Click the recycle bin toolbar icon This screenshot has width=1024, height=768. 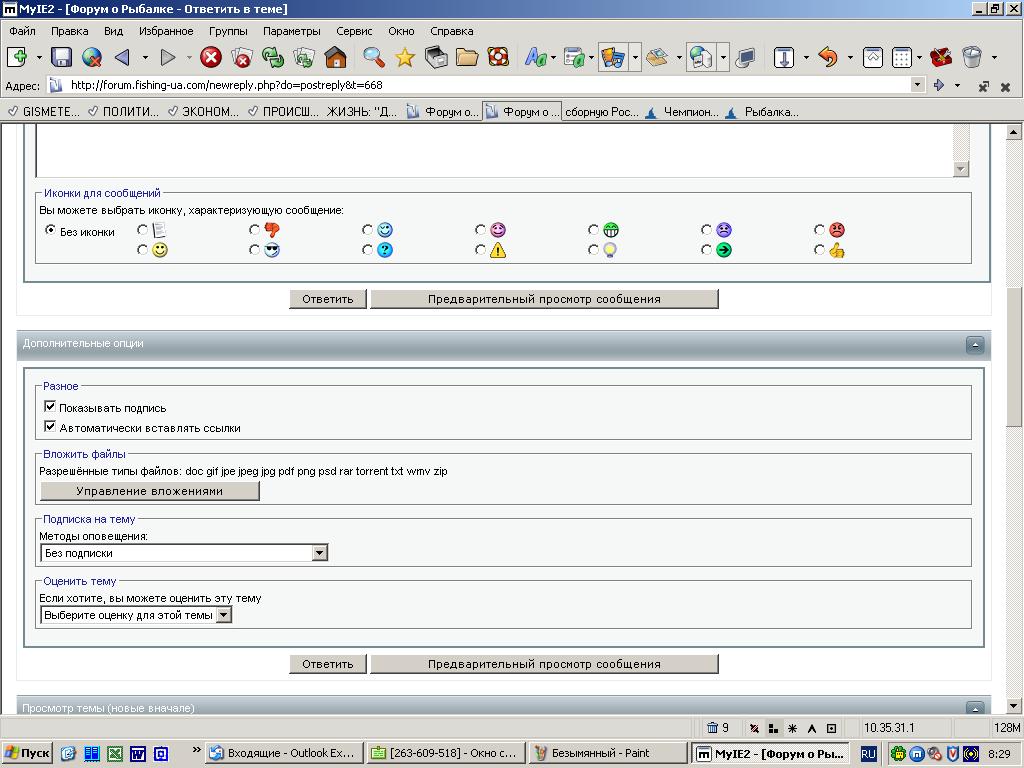(x=971, y=57)
